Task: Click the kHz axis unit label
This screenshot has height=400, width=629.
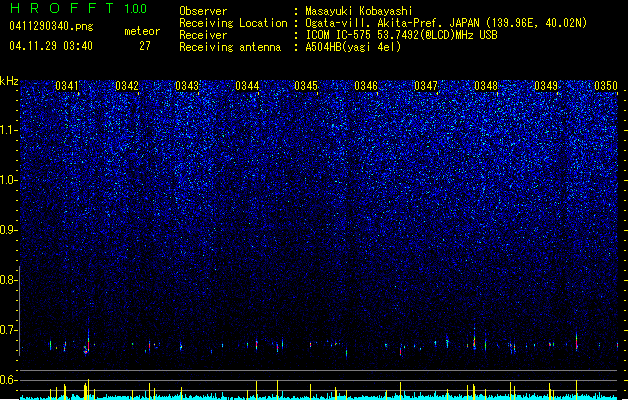Action: point(9,81)
